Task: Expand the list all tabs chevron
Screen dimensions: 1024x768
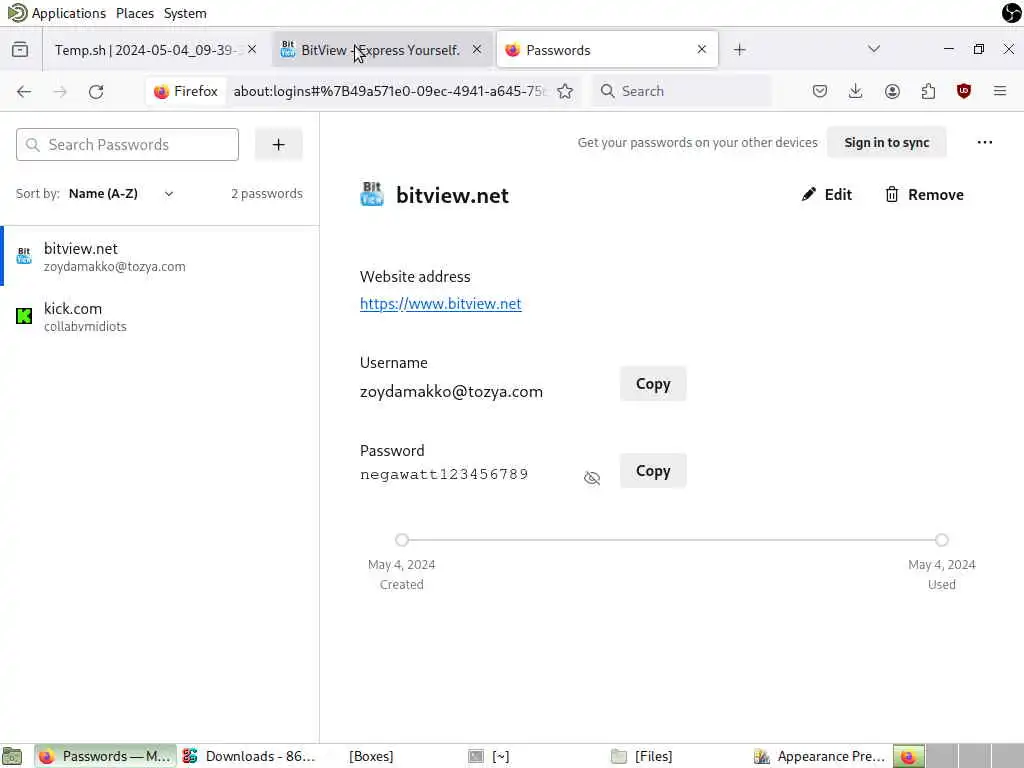Action: (x=874, y=50)
